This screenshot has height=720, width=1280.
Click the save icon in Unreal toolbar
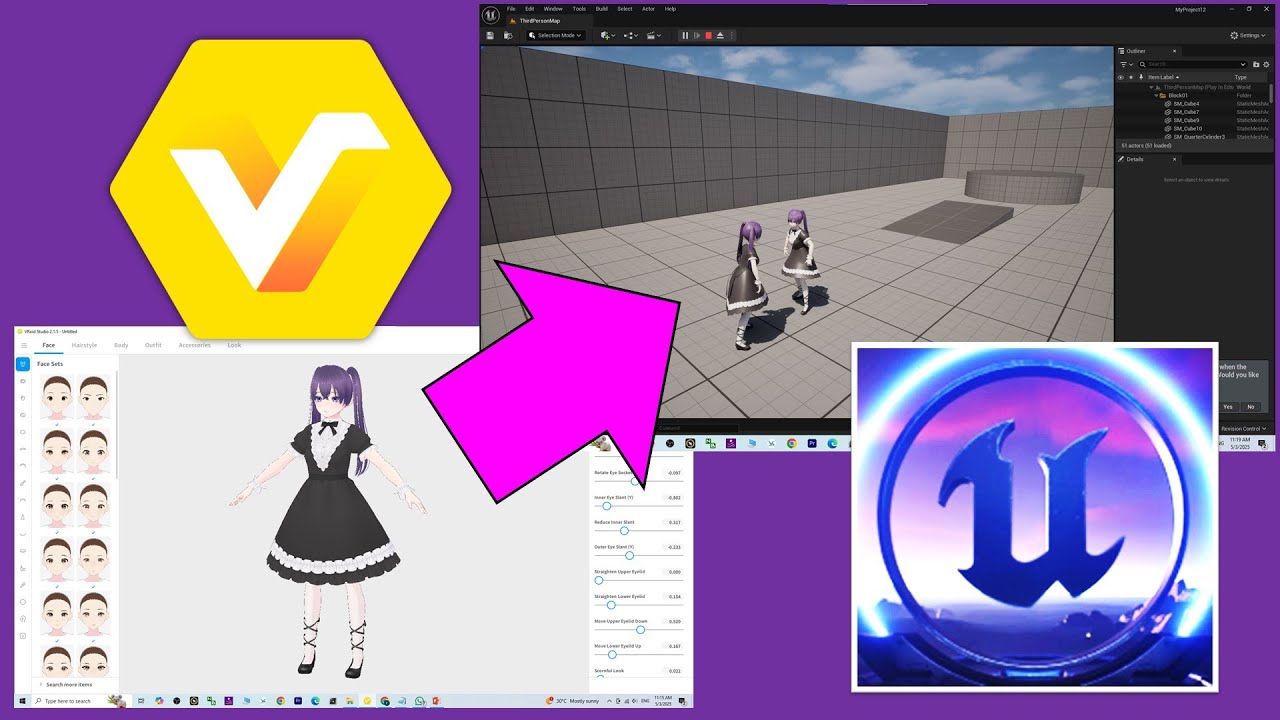[490, 35]
